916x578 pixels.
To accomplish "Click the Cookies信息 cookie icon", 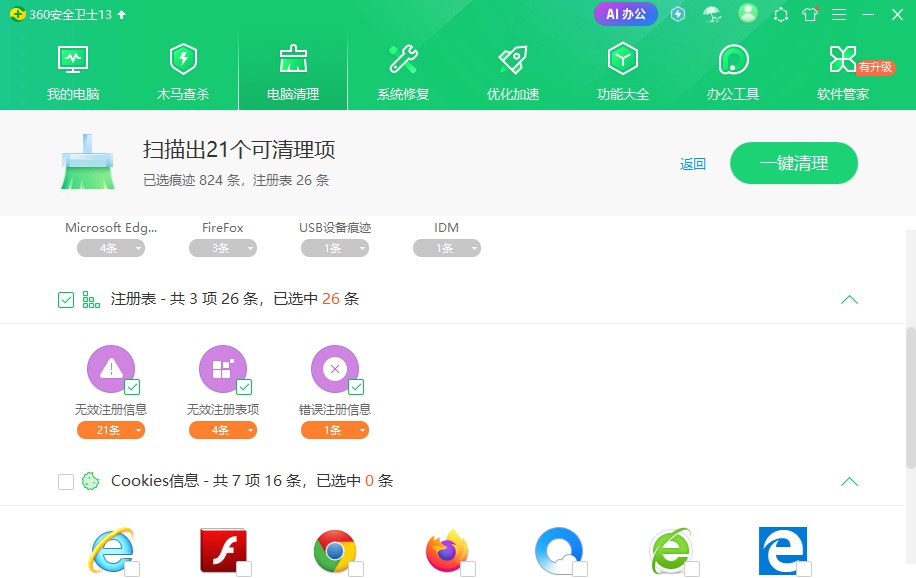I will pyautogui.click(x=91, y=481).
